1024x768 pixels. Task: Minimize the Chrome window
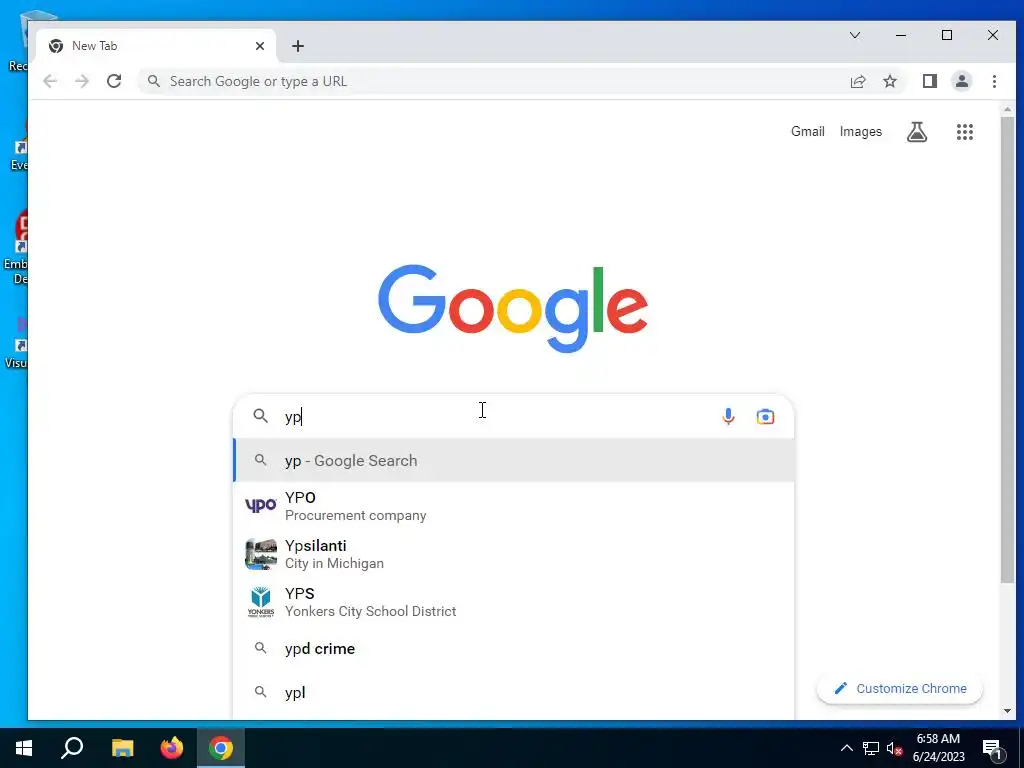pos(901,35)
